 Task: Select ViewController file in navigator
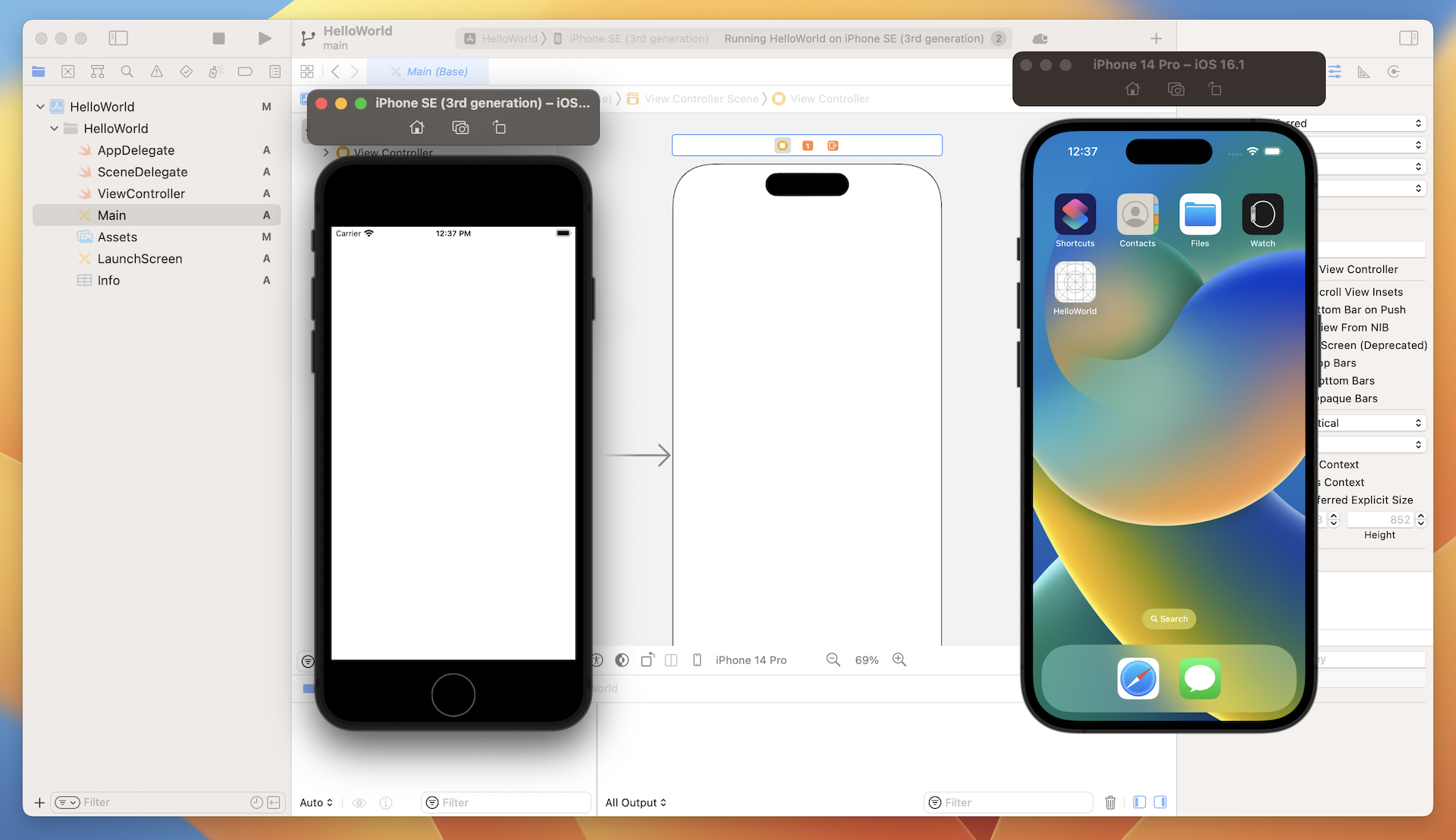click(141, 193)
